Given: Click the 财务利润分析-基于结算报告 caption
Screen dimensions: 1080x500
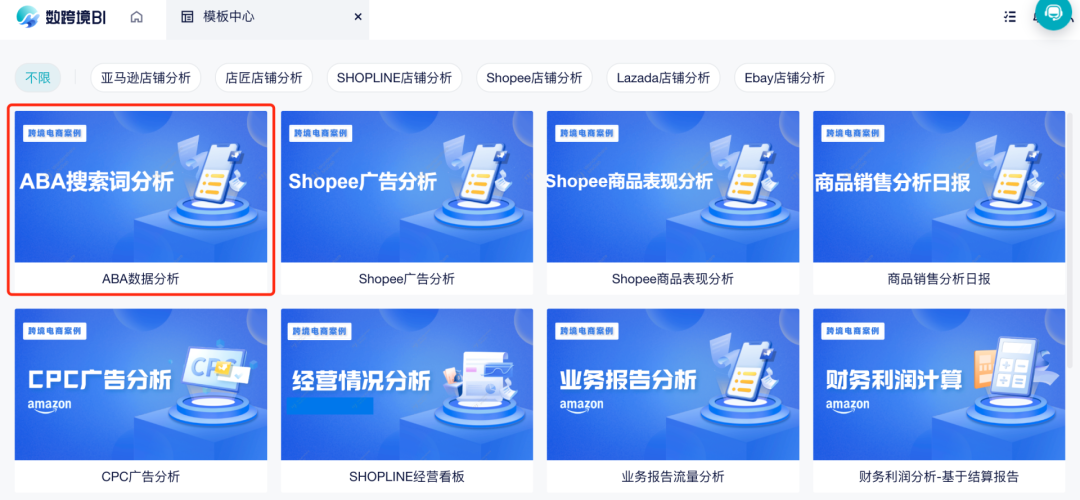Looking at the screenshot, I should [939, 477].
